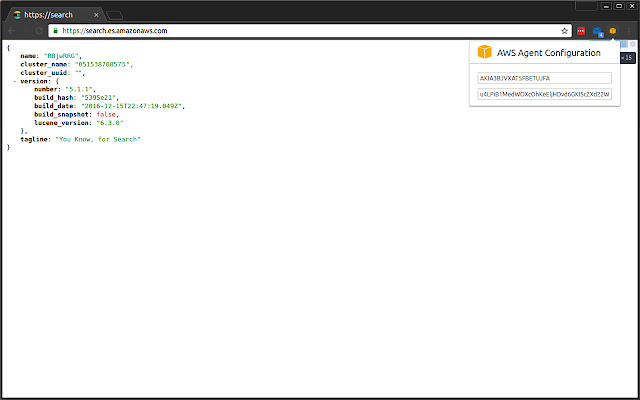Image resolution: width=640 pixels, height=400 pixels.
Task: Click the browser back arrow
Action: (x=12, y=31)
